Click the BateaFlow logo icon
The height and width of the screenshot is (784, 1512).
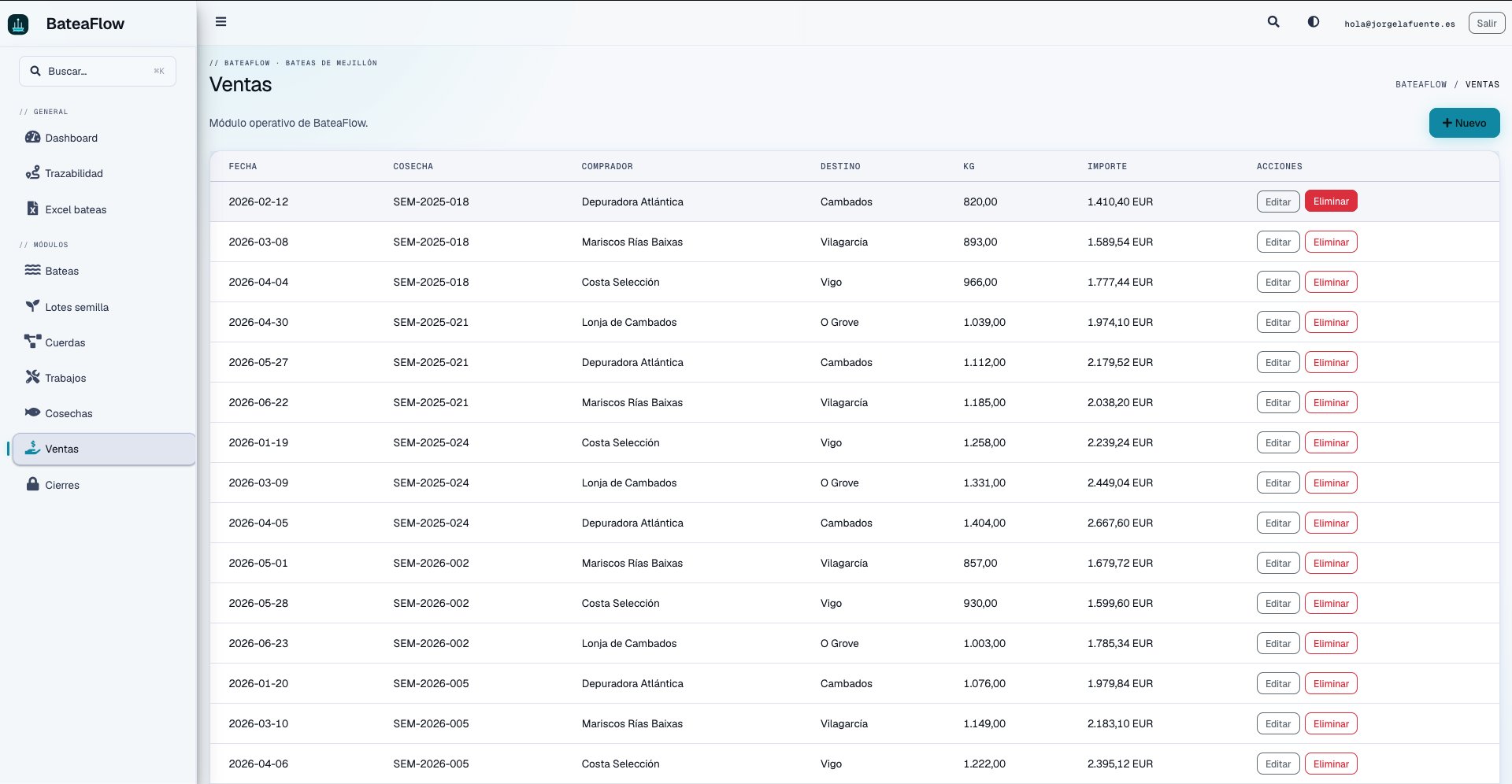point(18,24)
